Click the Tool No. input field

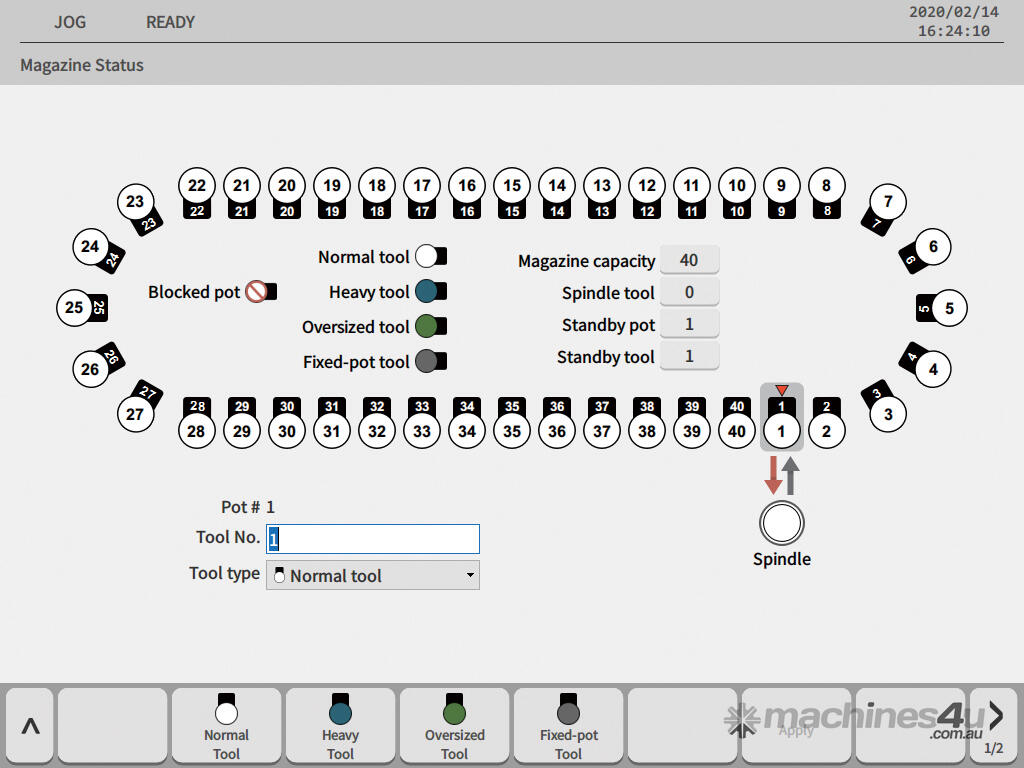point(372,539)
